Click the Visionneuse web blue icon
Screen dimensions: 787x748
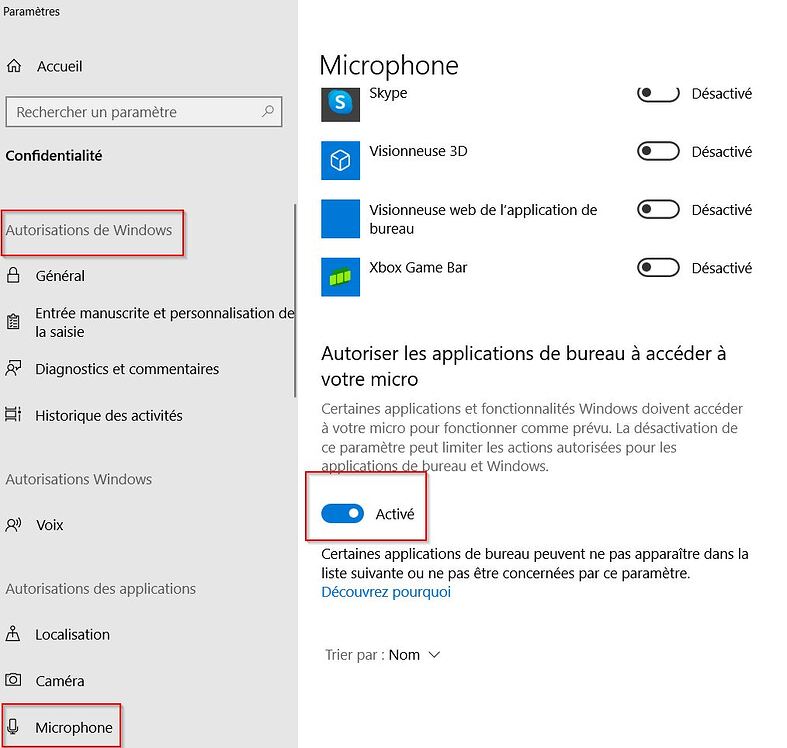tap(340, 218)
